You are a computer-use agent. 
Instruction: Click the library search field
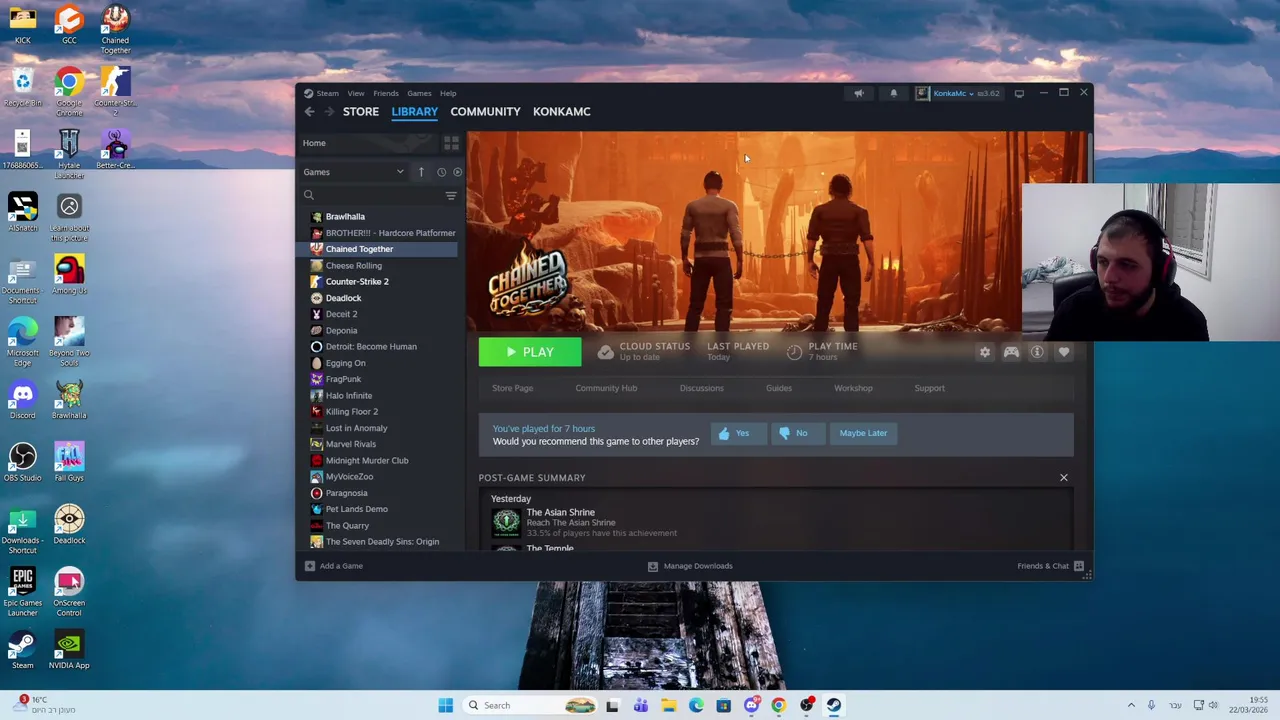point(372,195)
